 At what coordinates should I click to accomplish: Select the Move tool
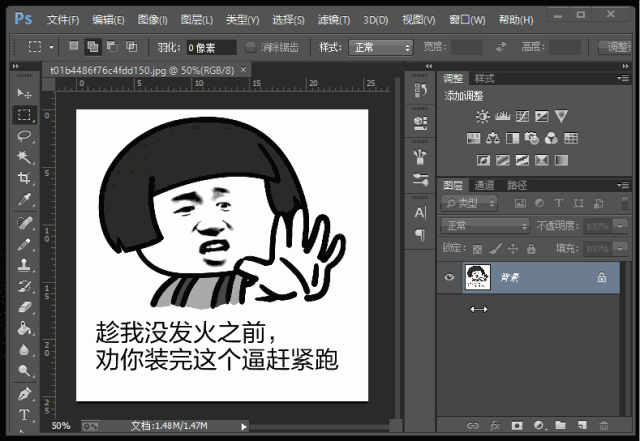pos(24,94)
